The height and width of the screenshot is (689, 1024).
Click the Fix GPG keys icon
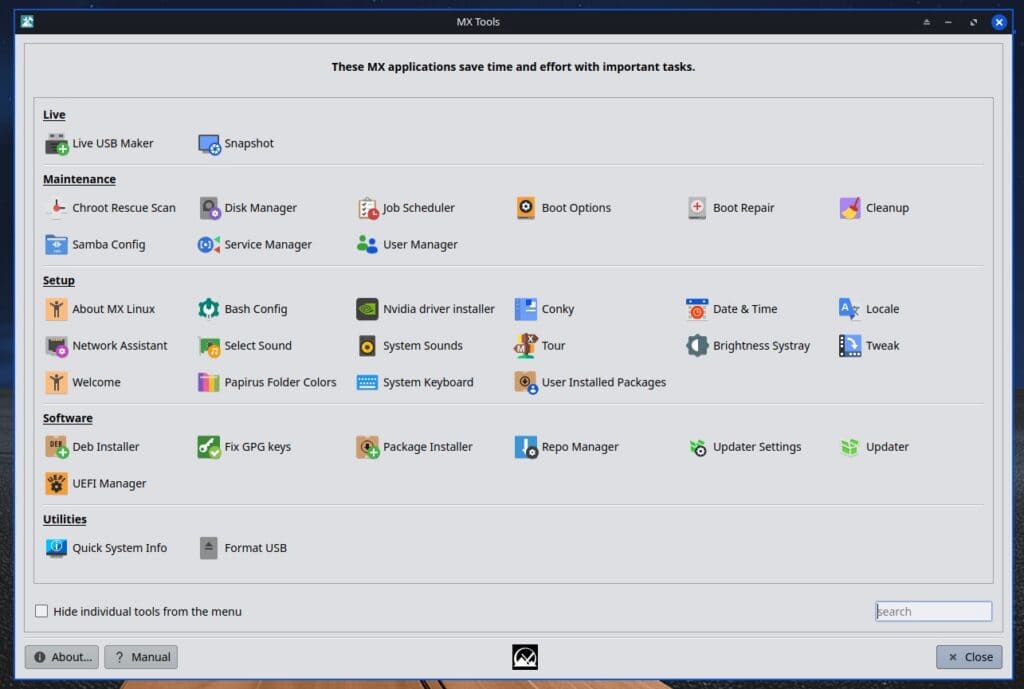pos(209,447)
